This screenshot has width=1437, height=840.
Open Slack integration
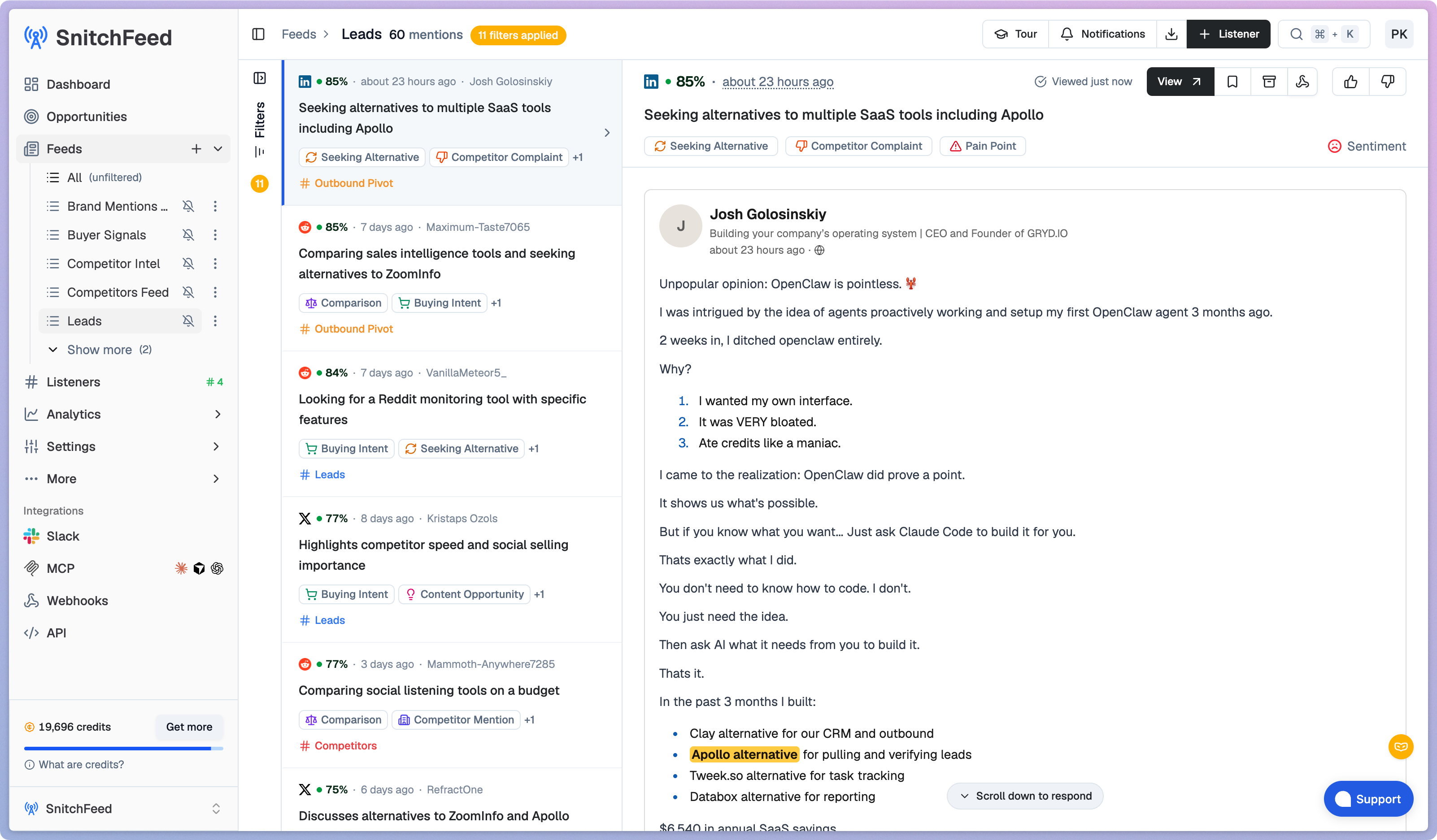(x=123, y=536)
